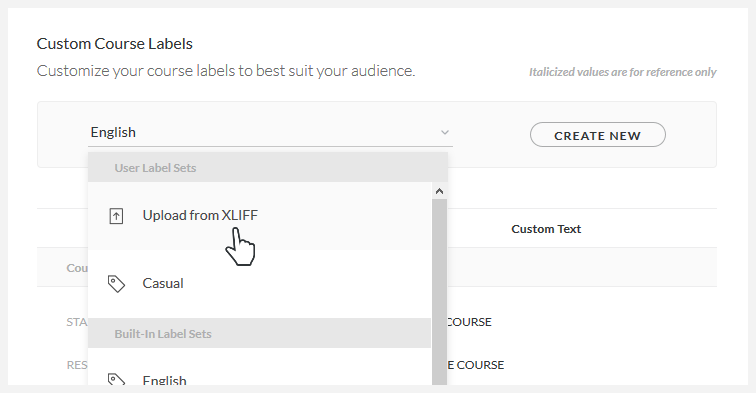Select the Casual label set
This screenshot has width=756, height=393.
259,284
